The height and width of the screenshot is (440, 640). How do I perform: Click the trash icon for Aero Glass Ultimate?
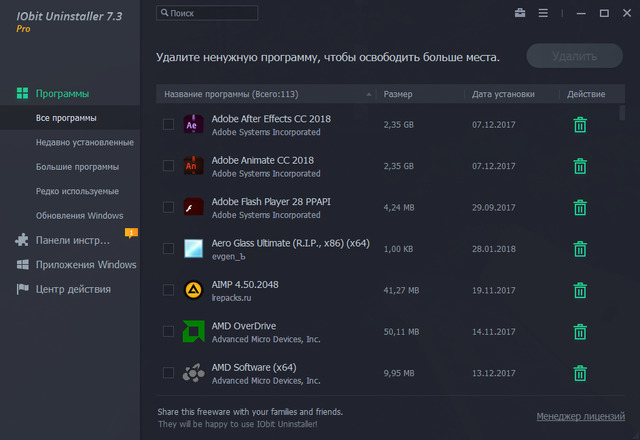pyautogui.click(x=579, y=249)
